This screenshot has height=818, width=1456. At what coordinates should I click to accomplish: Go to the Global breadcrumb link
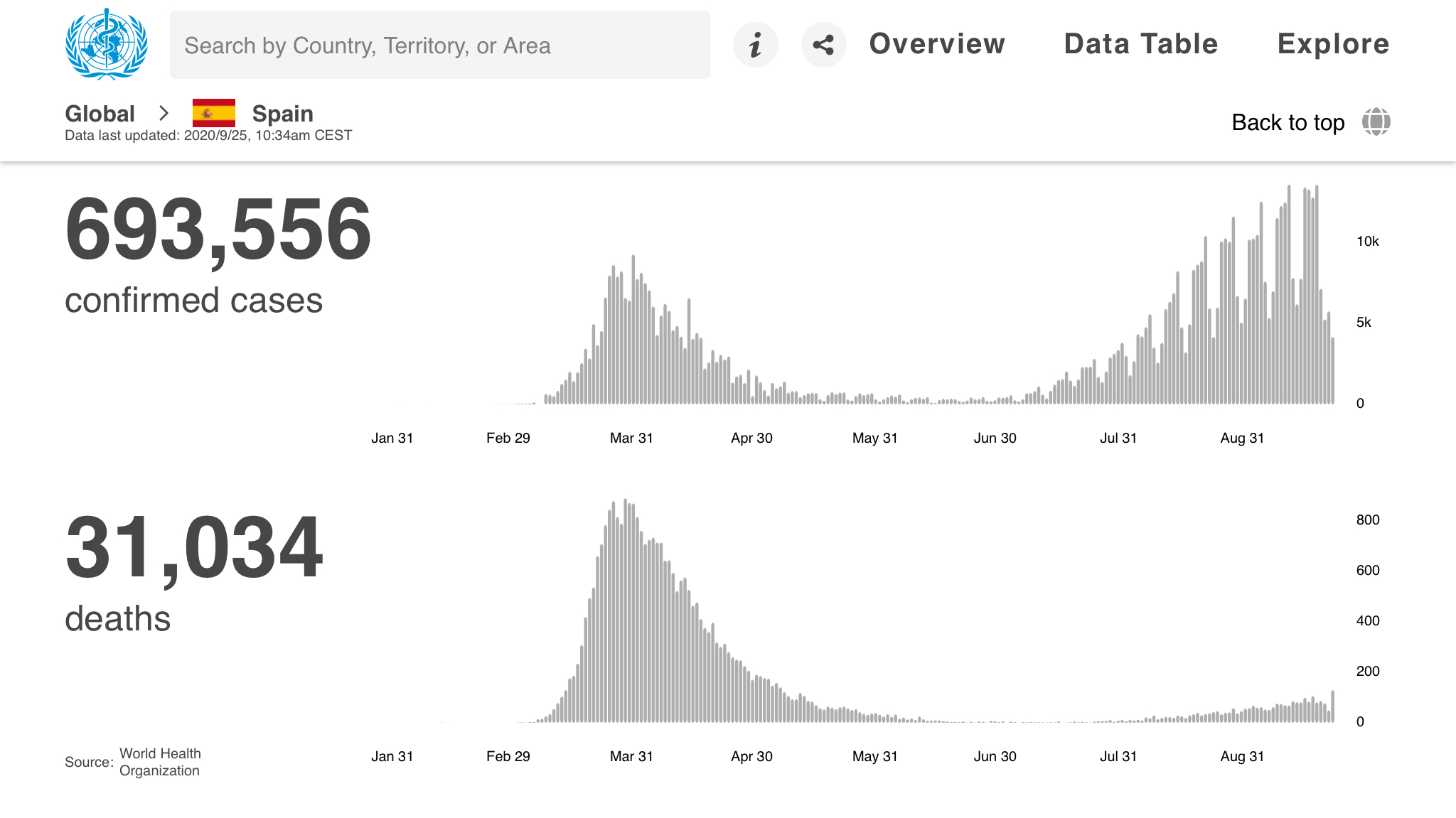(100, 114)
